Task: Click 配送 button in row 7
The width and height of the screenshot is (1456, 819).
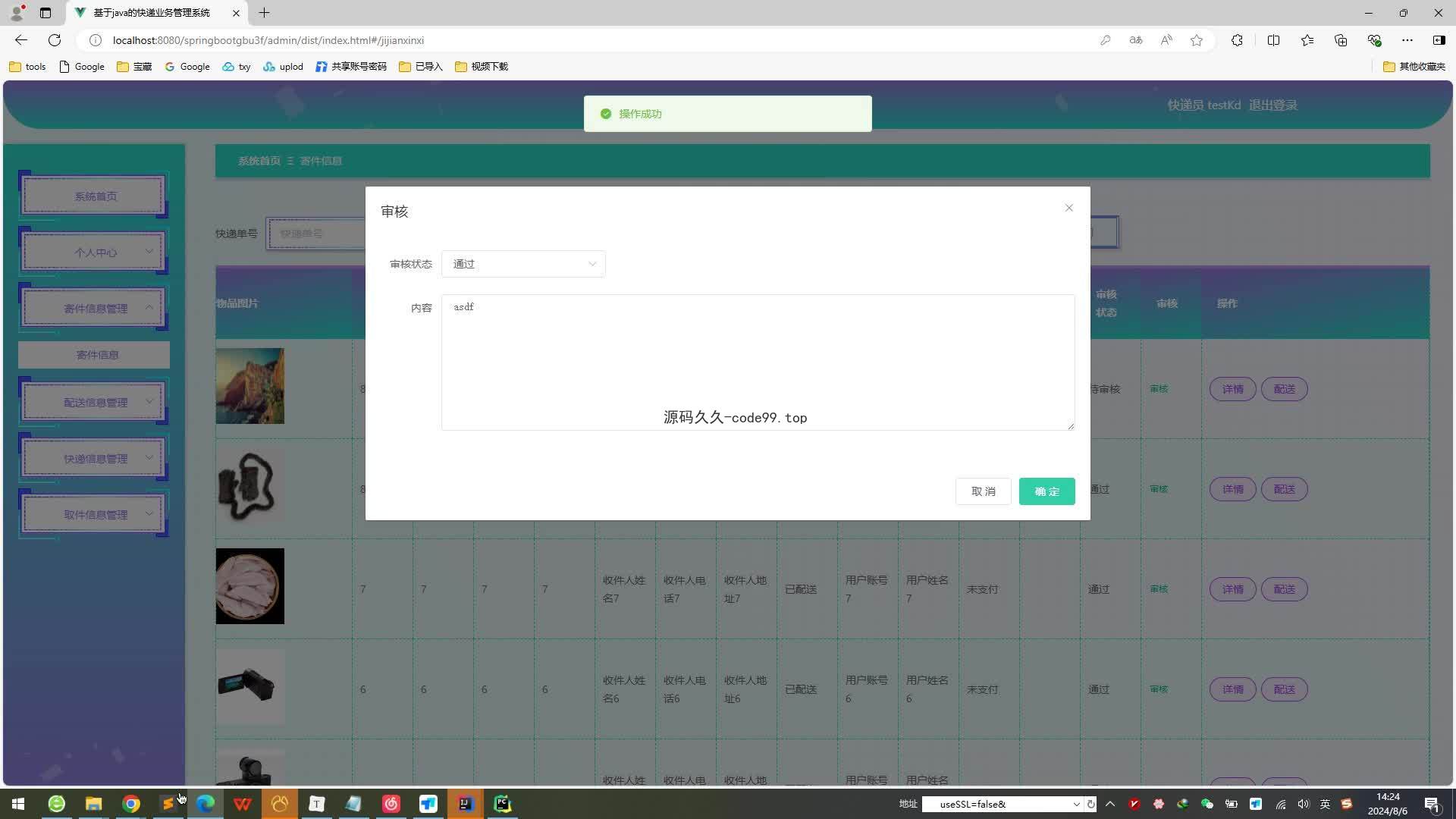Action: tap(1284, 589)
